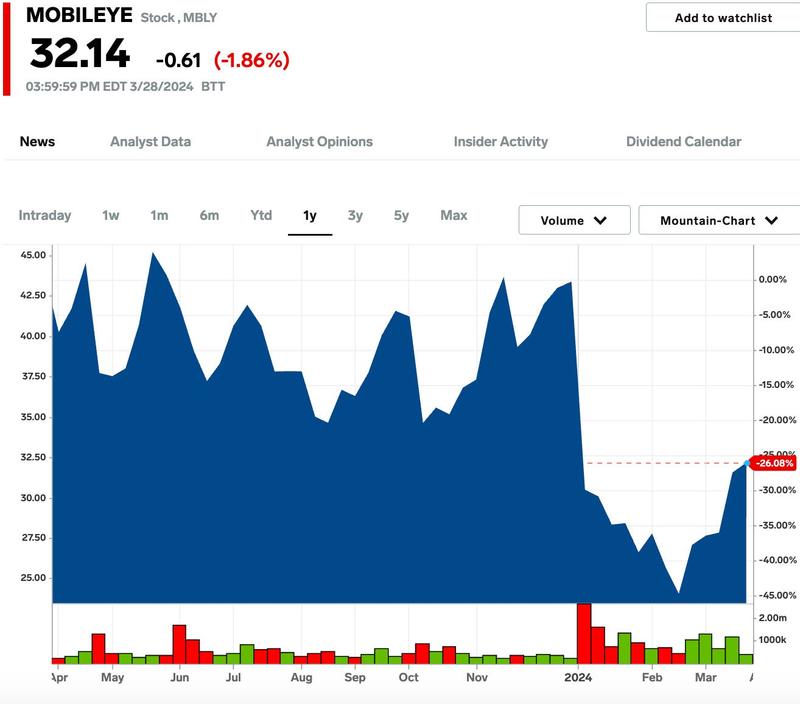
Task: Click the Mountain-Chart dropdown chevron arrow
Action: pos(771,220)
